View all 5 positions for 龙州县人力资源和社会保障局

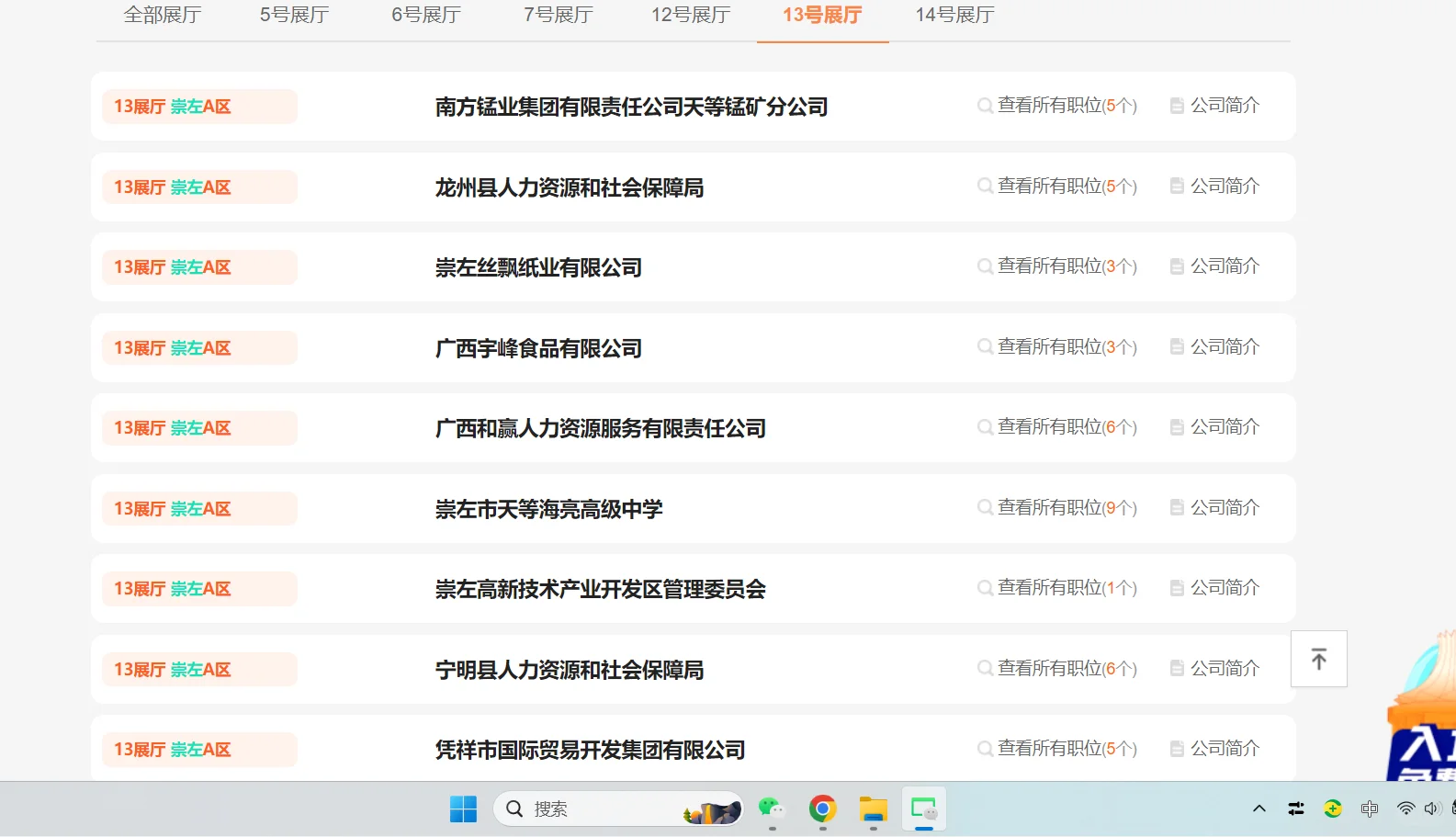(1067, 187)
